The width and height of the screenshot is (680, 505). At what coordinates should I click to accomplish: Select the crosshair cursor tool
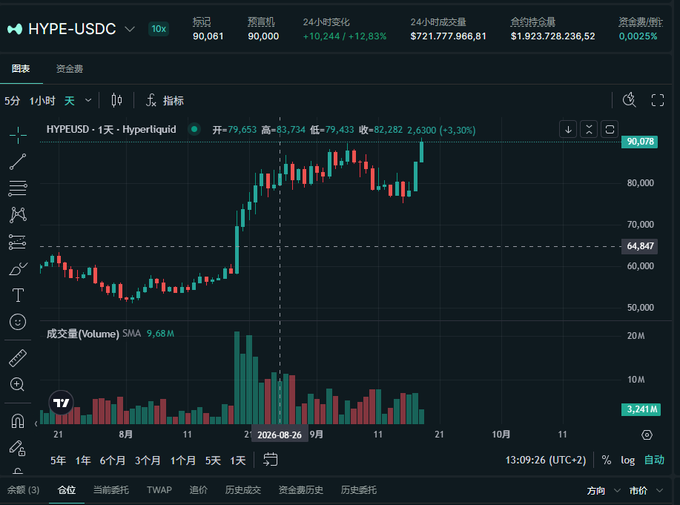pos(18,135)
